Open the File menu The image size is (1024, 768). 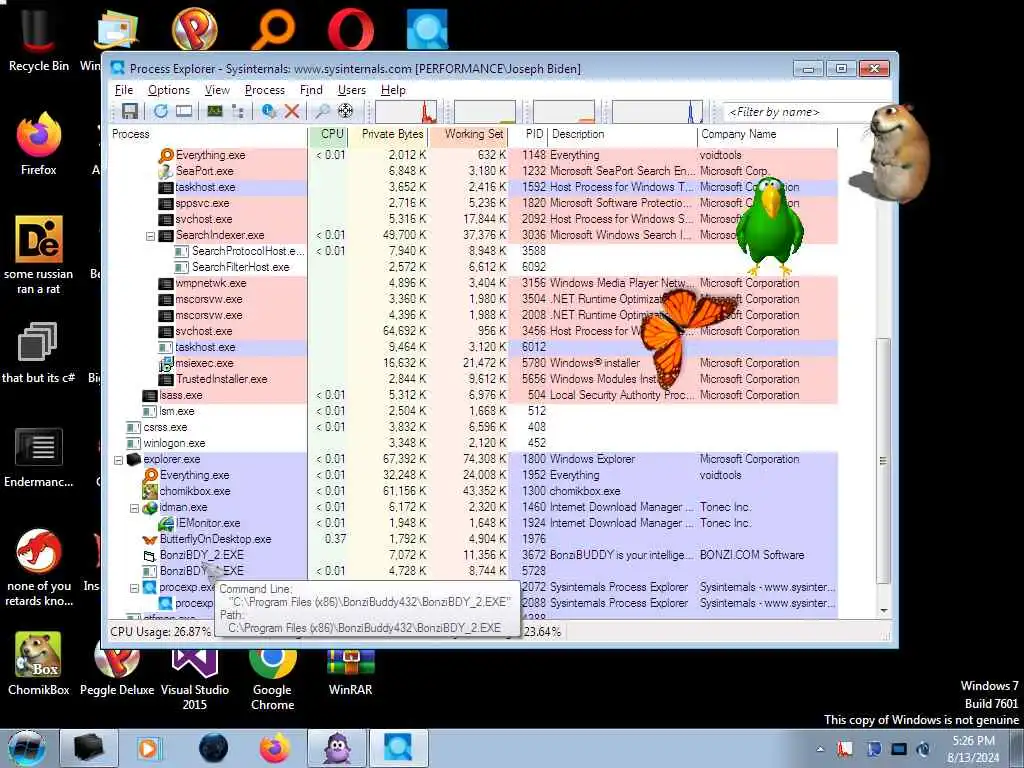[123, 90]
